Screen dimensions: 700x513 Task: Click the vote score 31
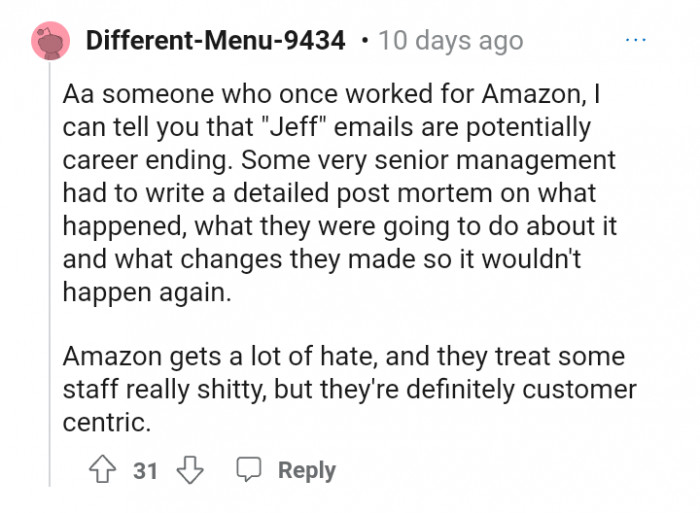coord(146,470)
